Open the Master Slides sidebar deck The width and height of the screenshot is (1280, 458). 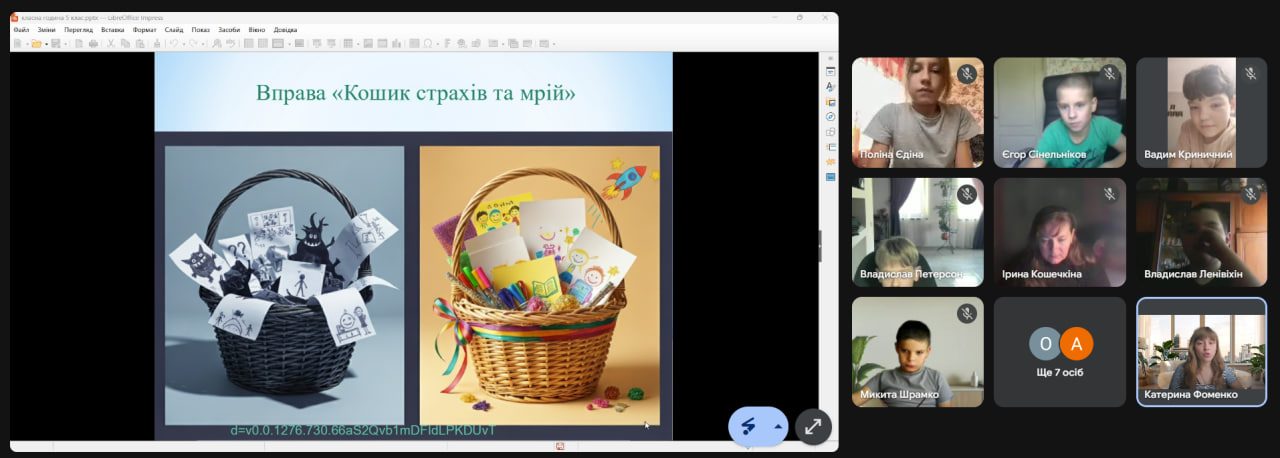(x=830, y=176)
